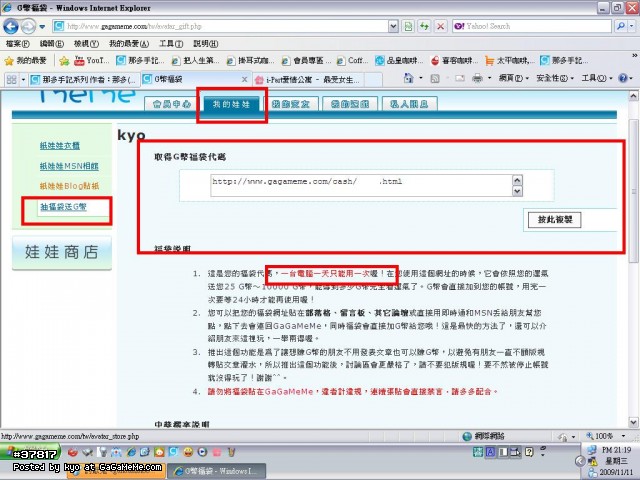This screenshot has height=480, width=640.
Task: Open the tab list dropdown arrow
Action: 23,79
